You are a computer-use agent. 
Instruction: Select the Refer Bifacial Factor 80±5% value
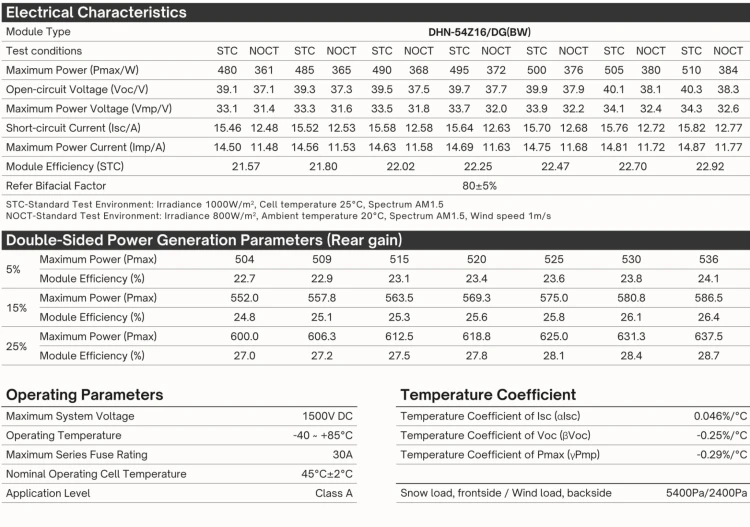480,185
